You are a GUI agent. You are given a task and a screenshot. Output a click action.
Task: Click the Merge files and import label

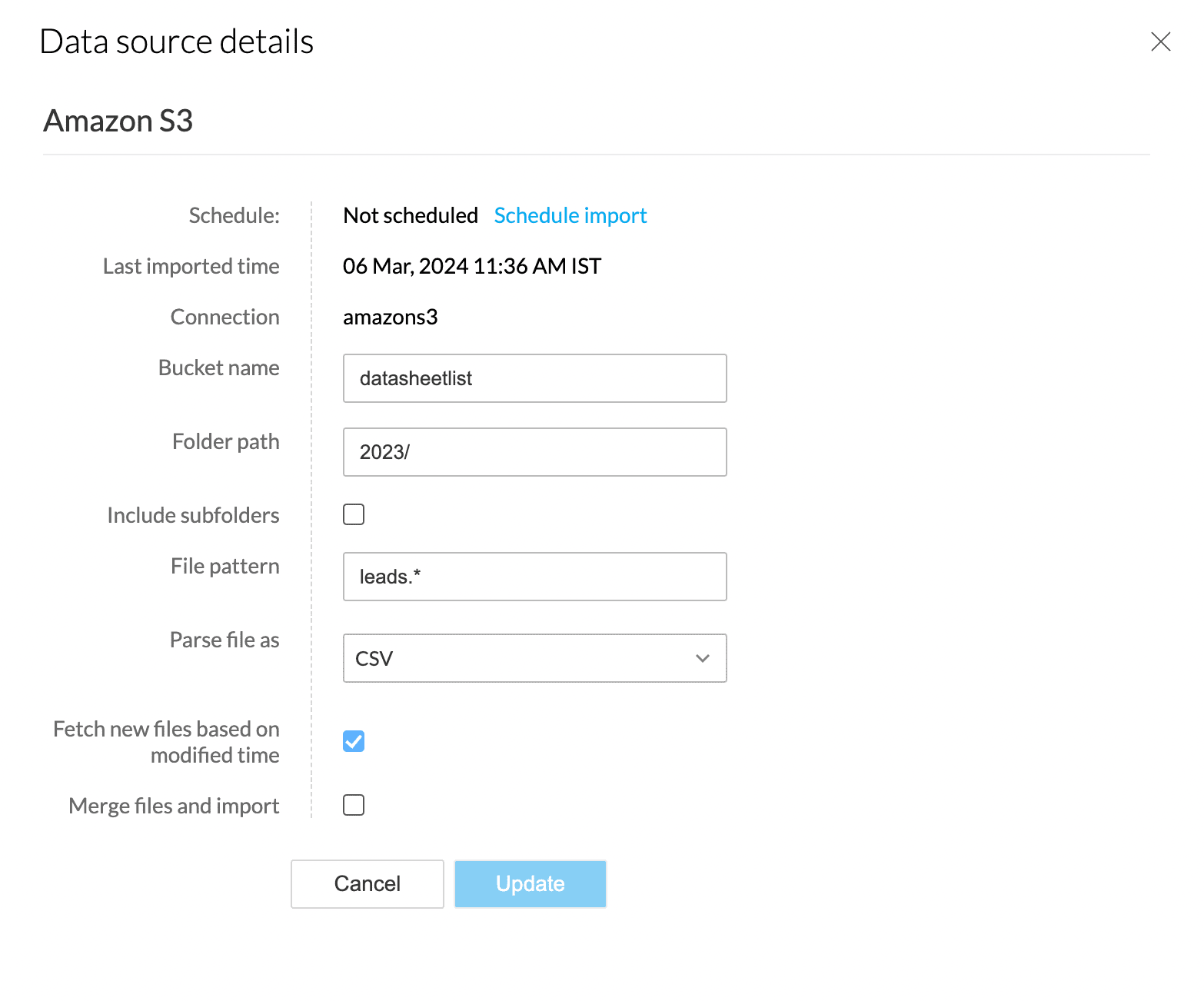click(174, 806)
